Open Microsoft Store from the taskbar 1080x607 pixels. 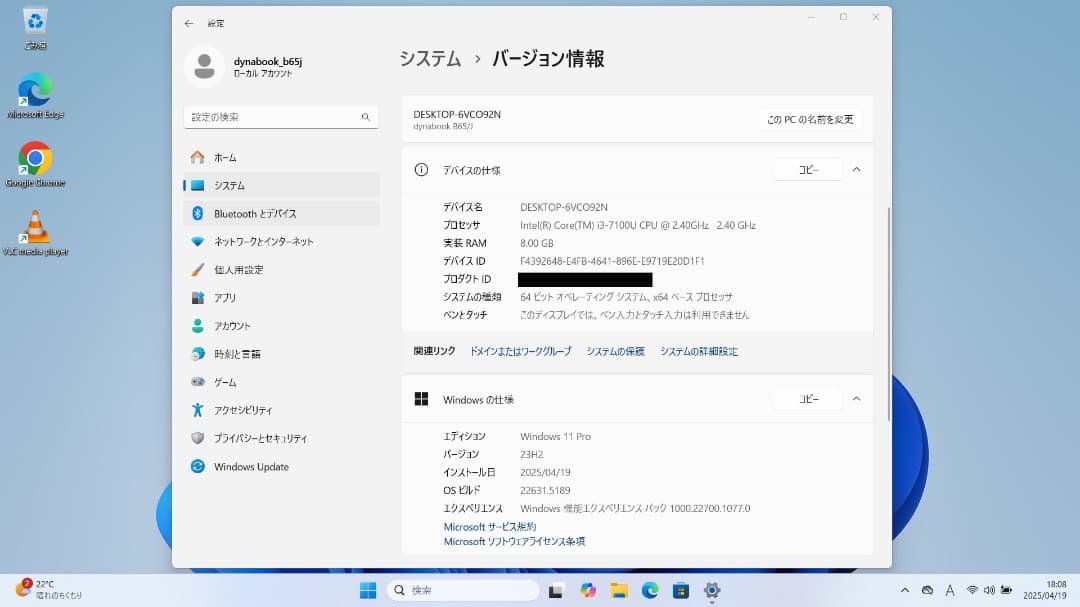(x=680, y=590)
